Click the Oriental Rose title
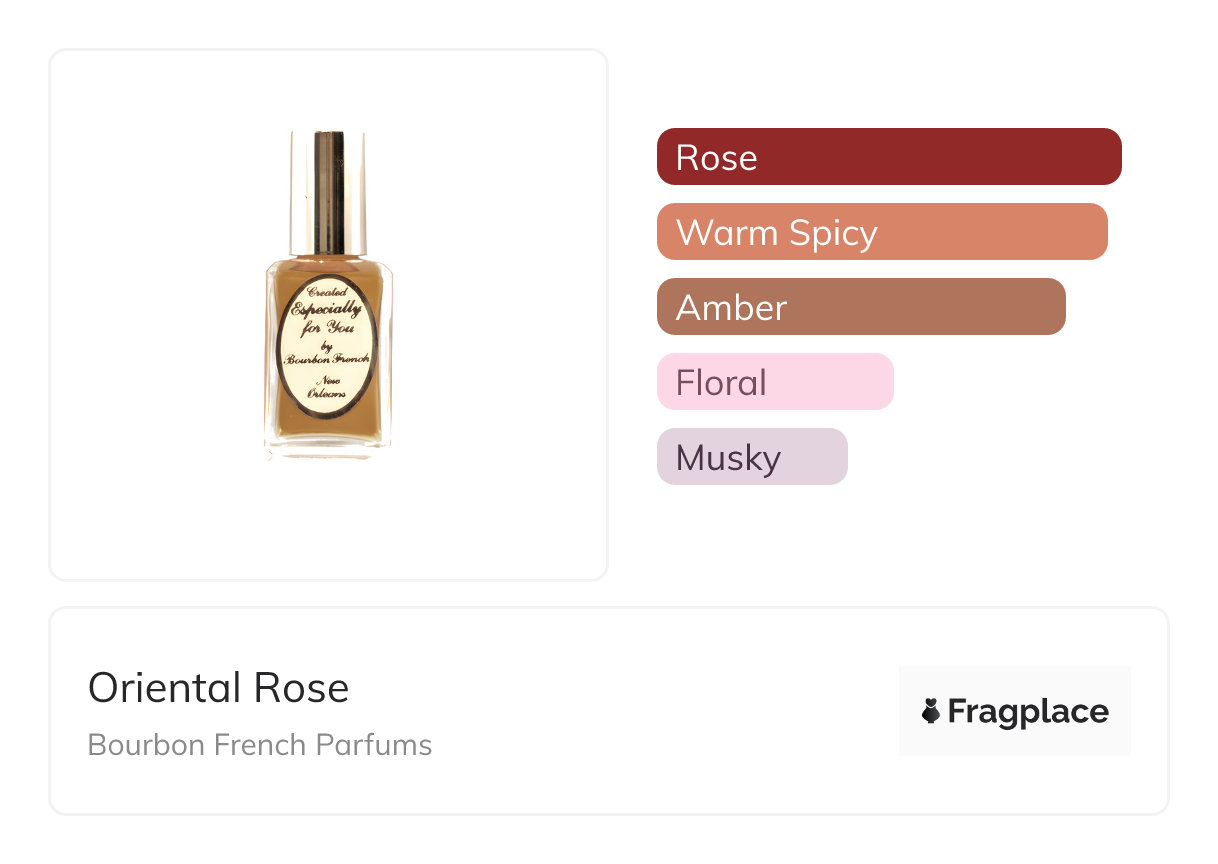Screen dimensions: 1218x864 218,688
